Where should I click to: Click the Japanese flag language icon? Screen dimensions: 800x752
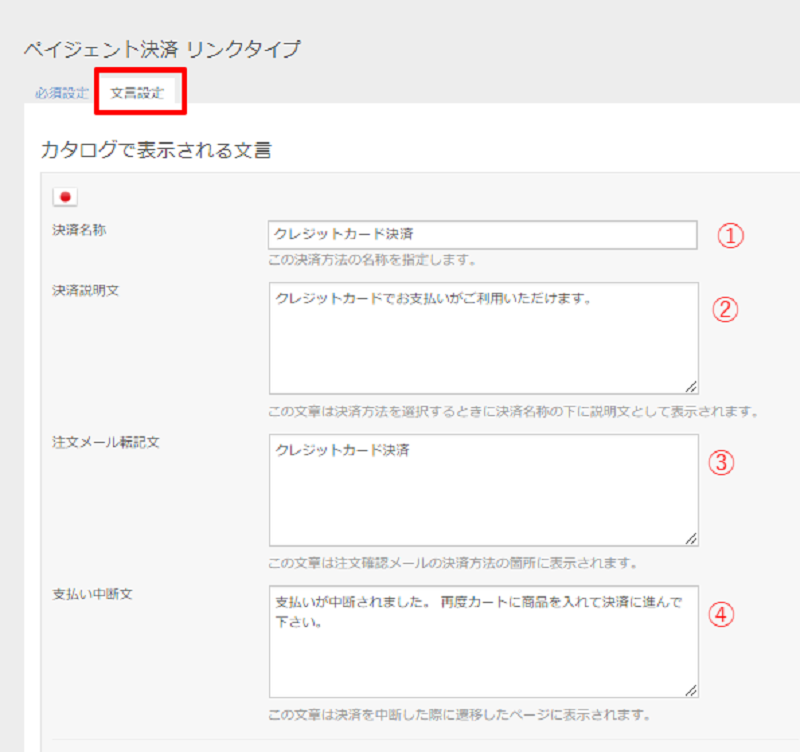tap(65, 197)
